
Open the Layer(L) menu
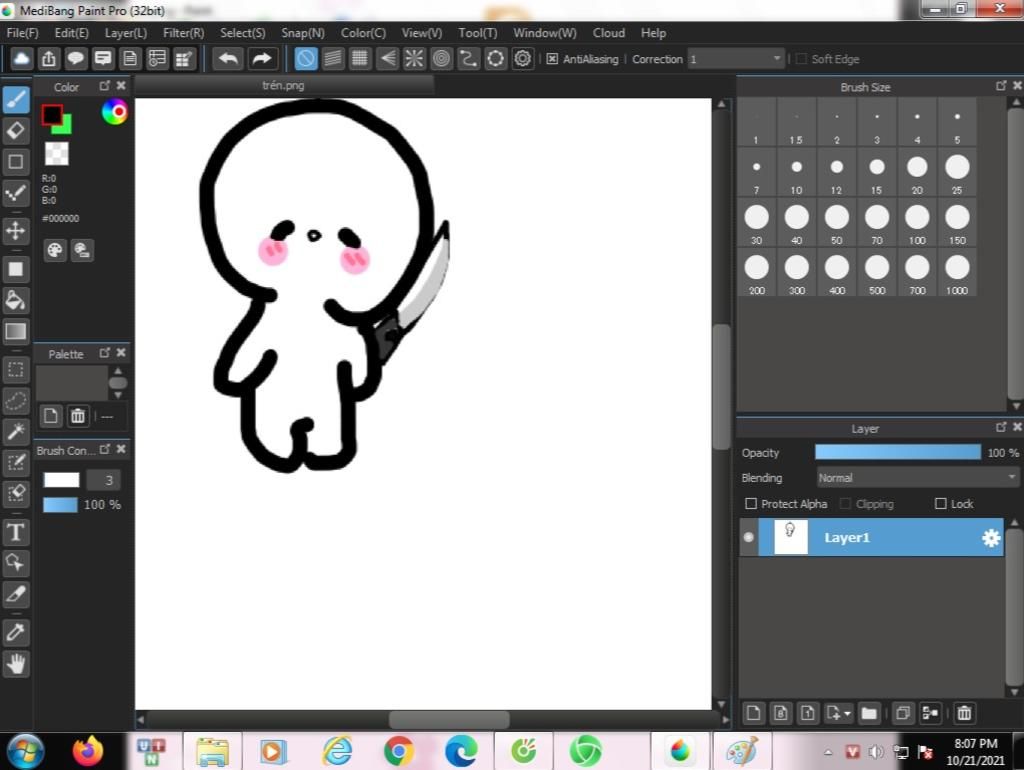(126, 33)
